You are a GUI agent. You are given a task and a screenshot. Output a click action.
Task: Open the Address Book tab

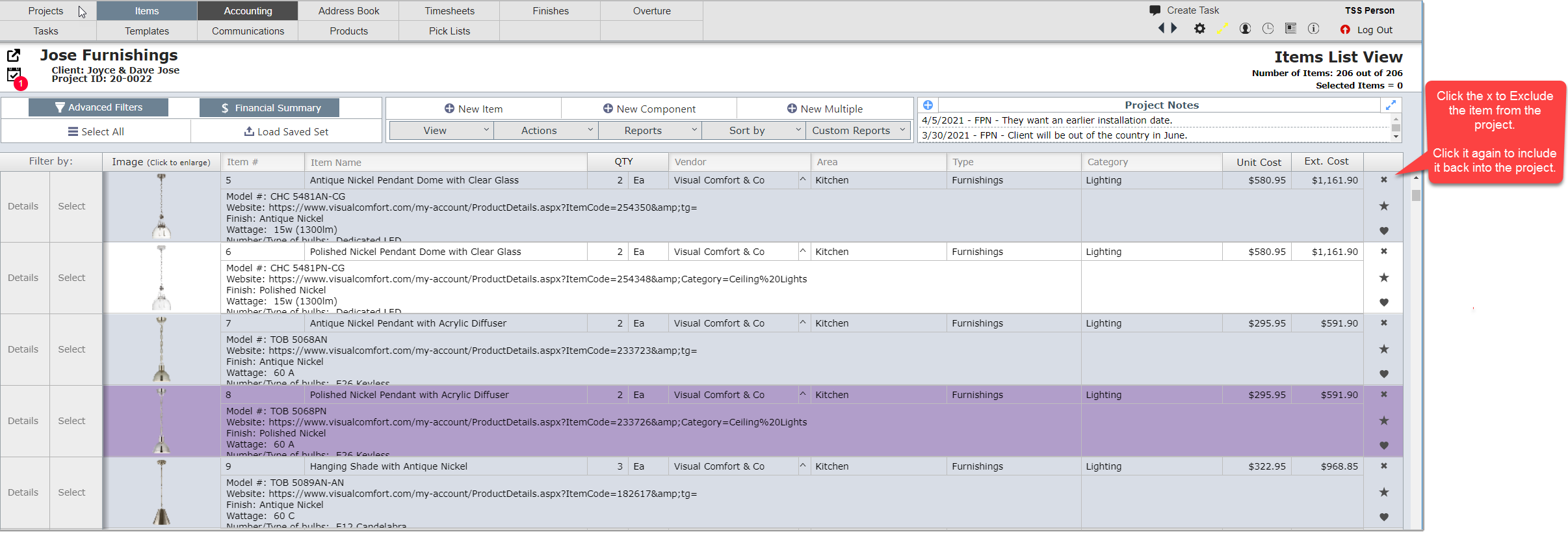click(x=348, y=11)
